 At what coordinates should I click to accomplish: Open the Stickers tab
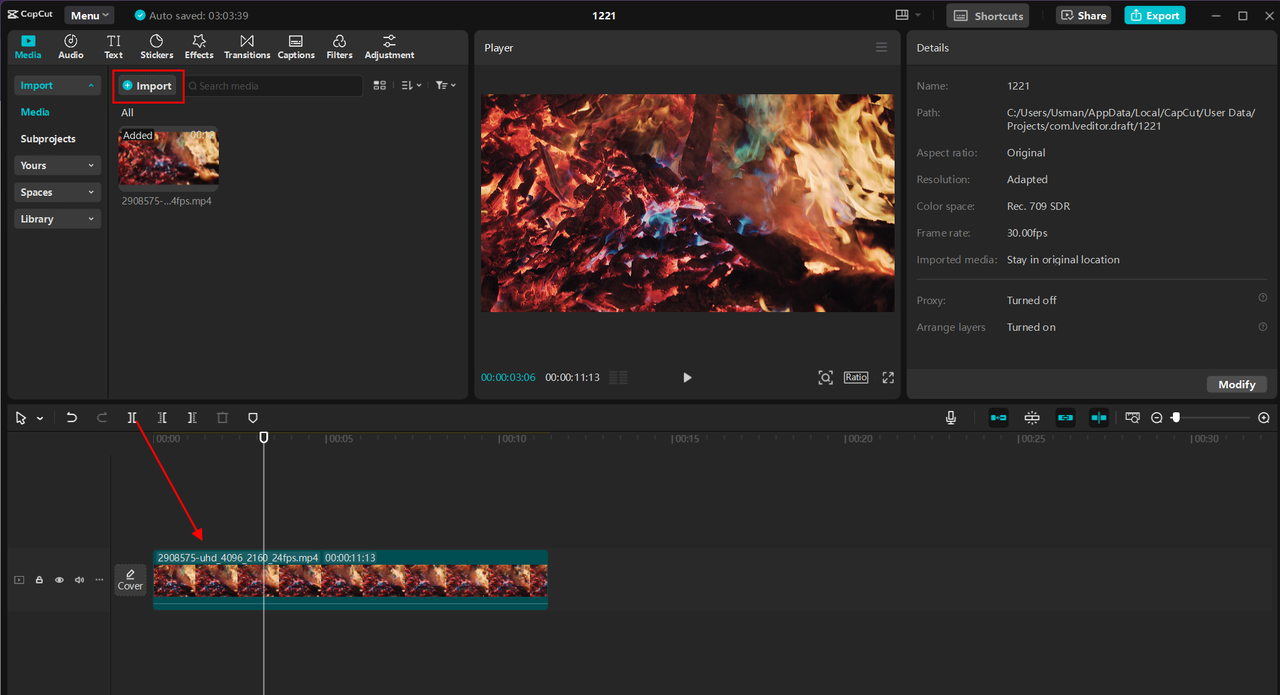coord(157,47)
